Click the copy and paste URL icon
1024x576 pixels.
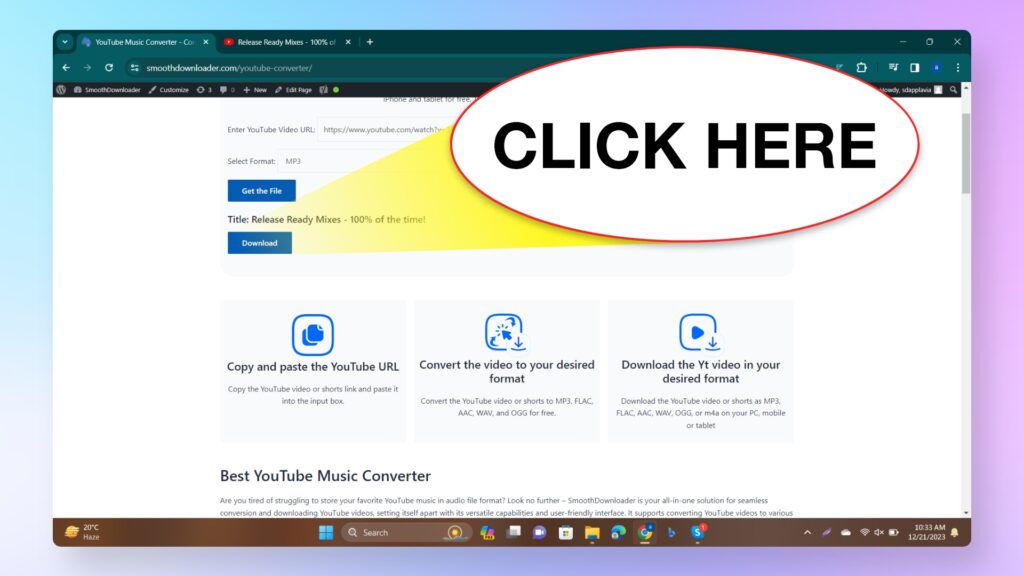click(x=313, y=334)
